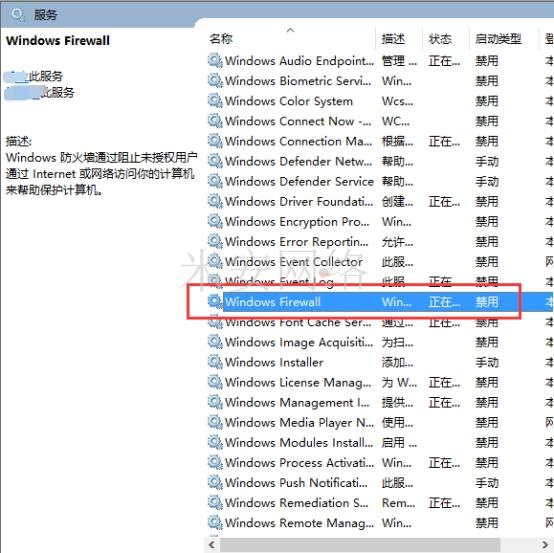554x553 pixels.
Task: Click the services magnifier icon in header
Action: tap(17, 14)
